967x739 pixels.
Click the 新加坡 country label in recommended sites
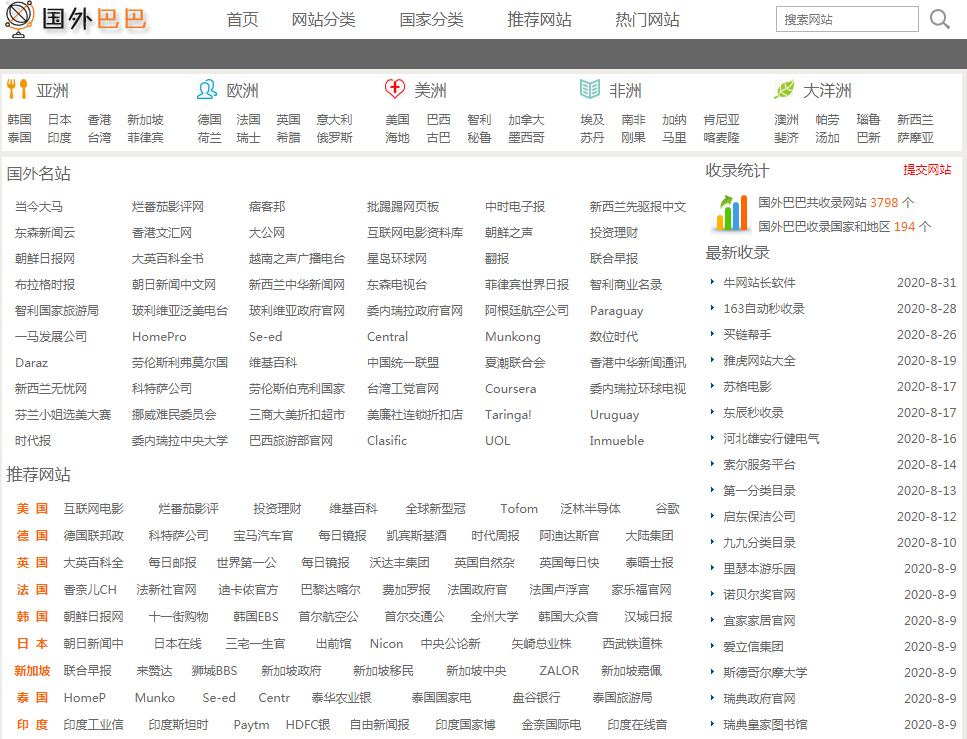[x=31, y=671]
